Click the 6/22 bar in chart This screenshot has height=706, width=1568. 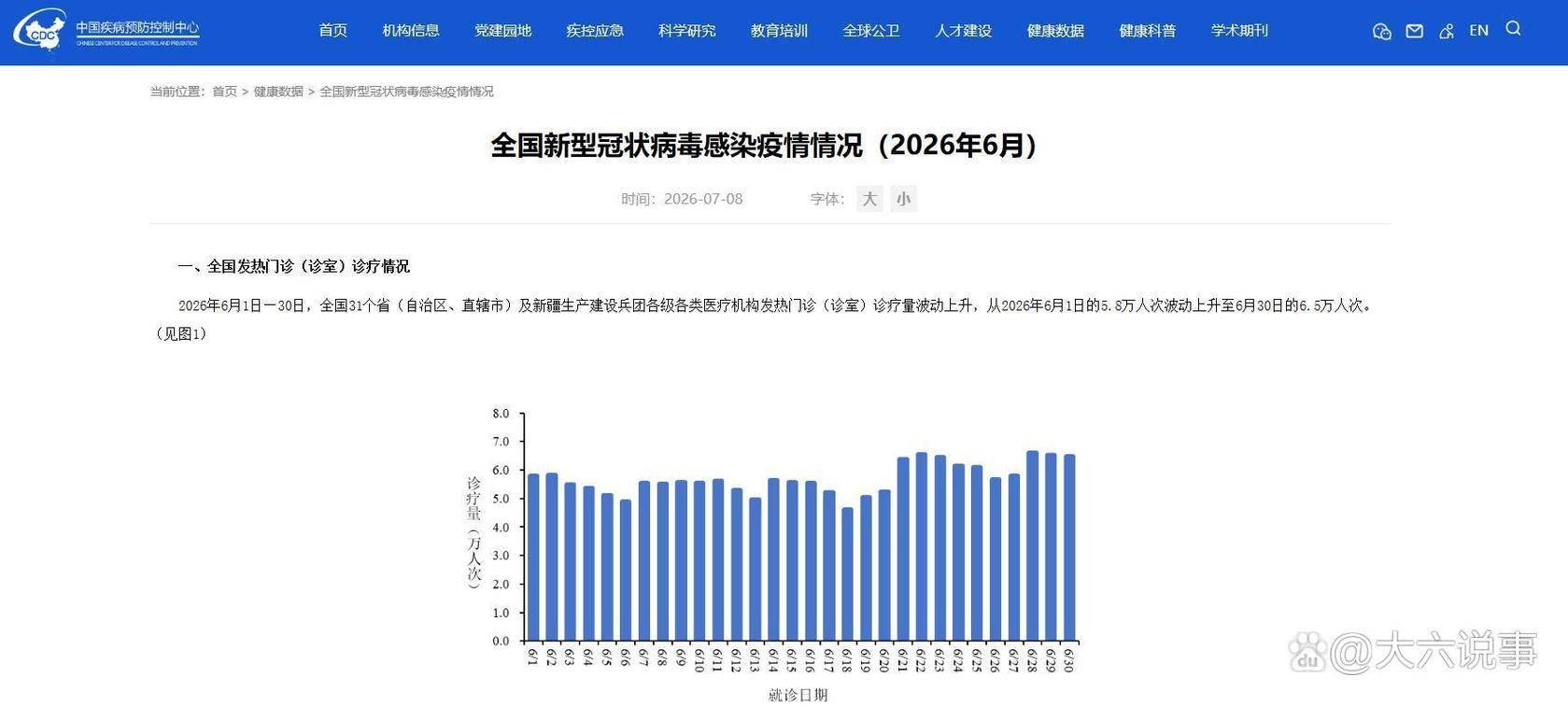tap(922, 547)
